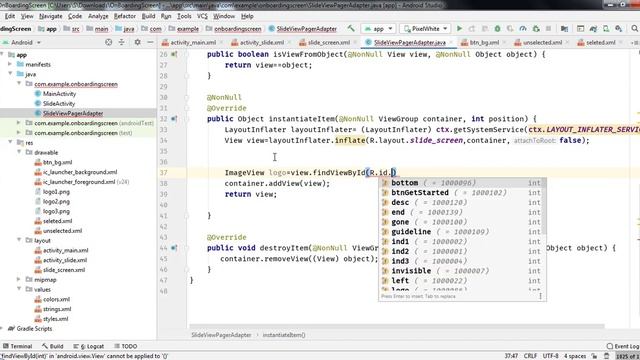This screenshot has width=640, height=360.
Task: Open the Refactor menu
Action: point(124,16)
